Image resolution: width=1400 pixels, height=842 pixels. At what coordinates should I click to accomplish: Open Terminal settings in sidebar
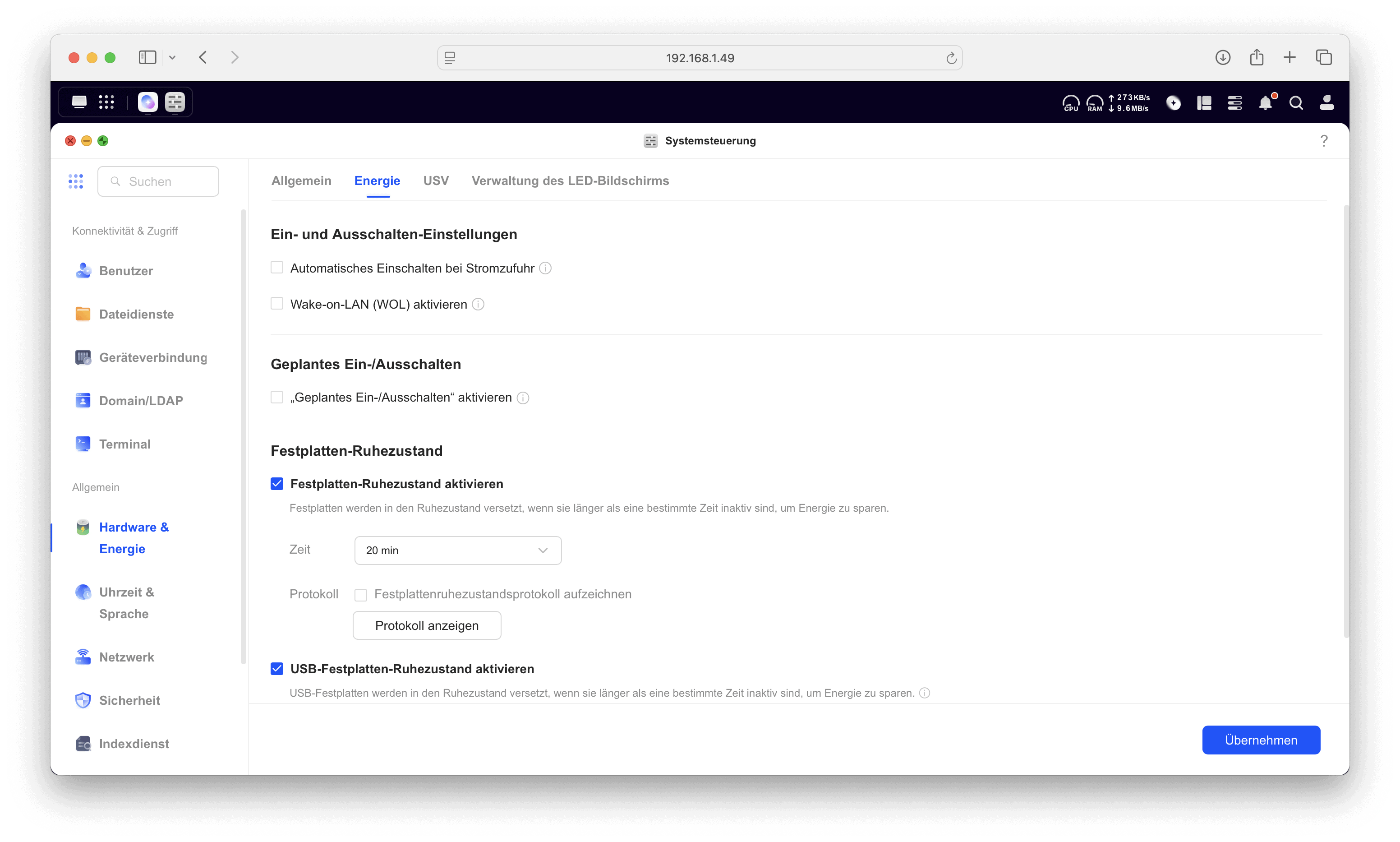(x=125, y=444)
